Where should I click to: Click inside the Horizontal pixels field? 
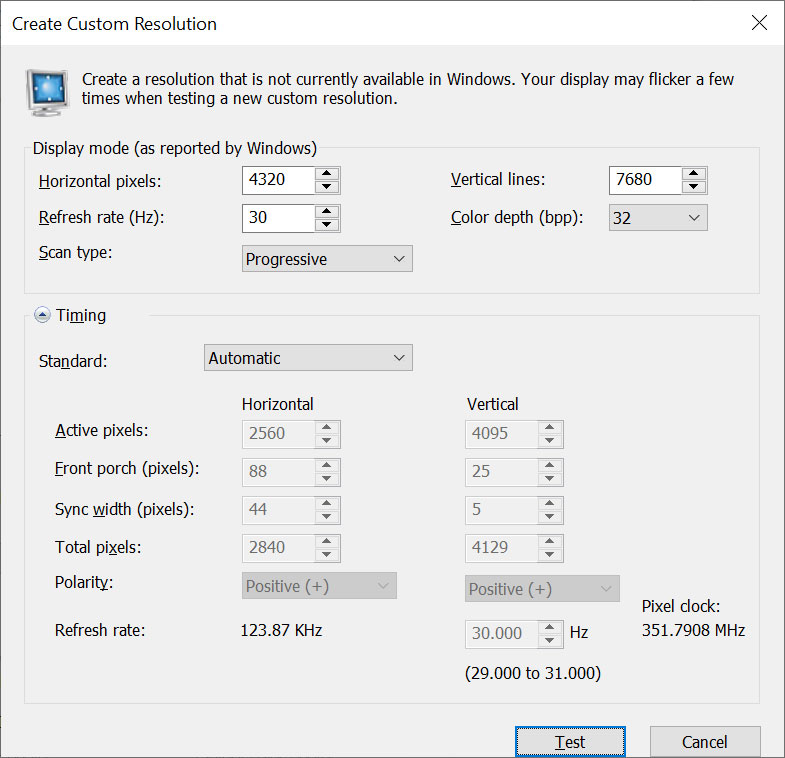(277, 180)
